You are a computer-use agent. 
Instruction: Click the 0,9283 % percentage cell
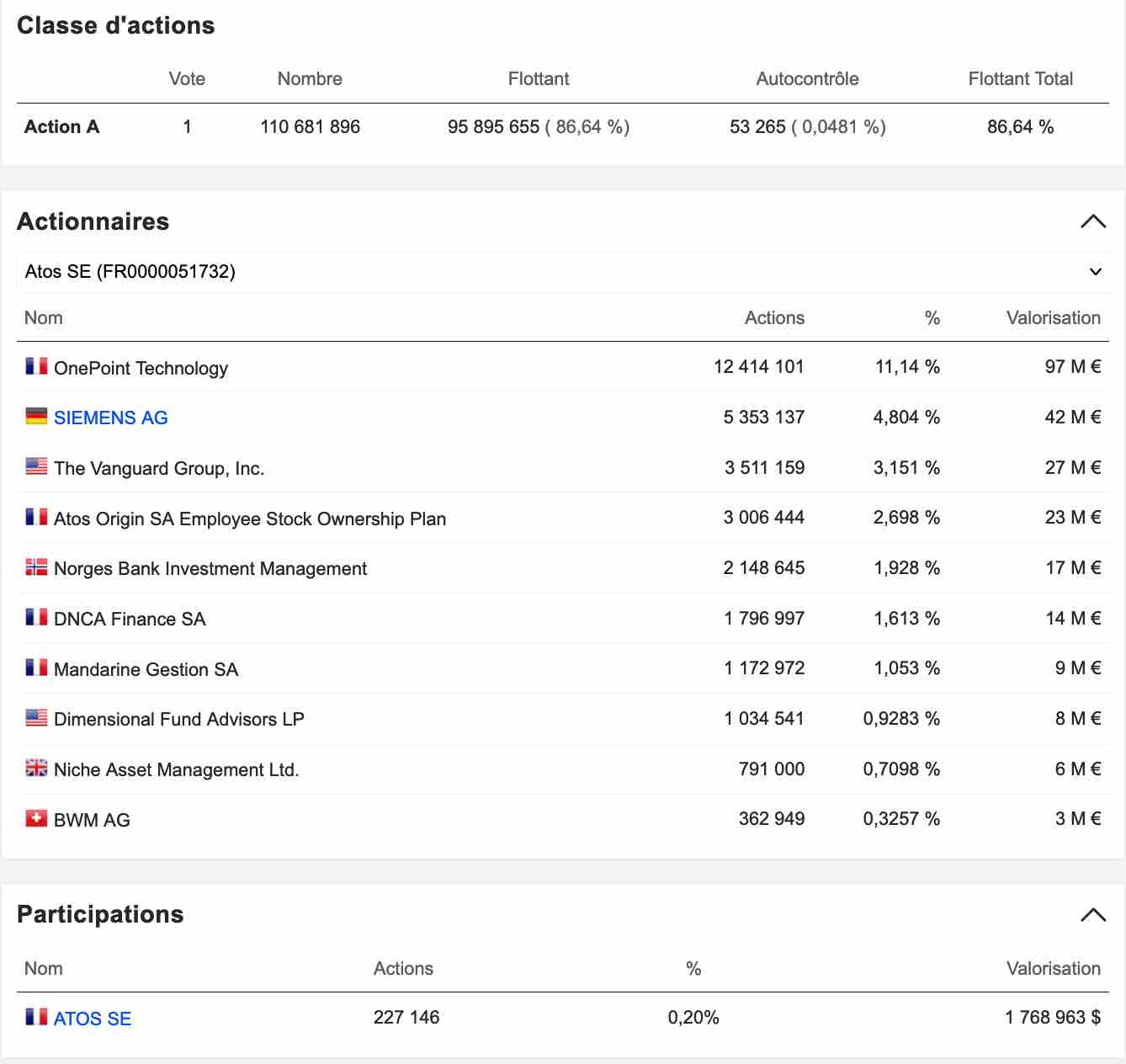click(901, 718)
